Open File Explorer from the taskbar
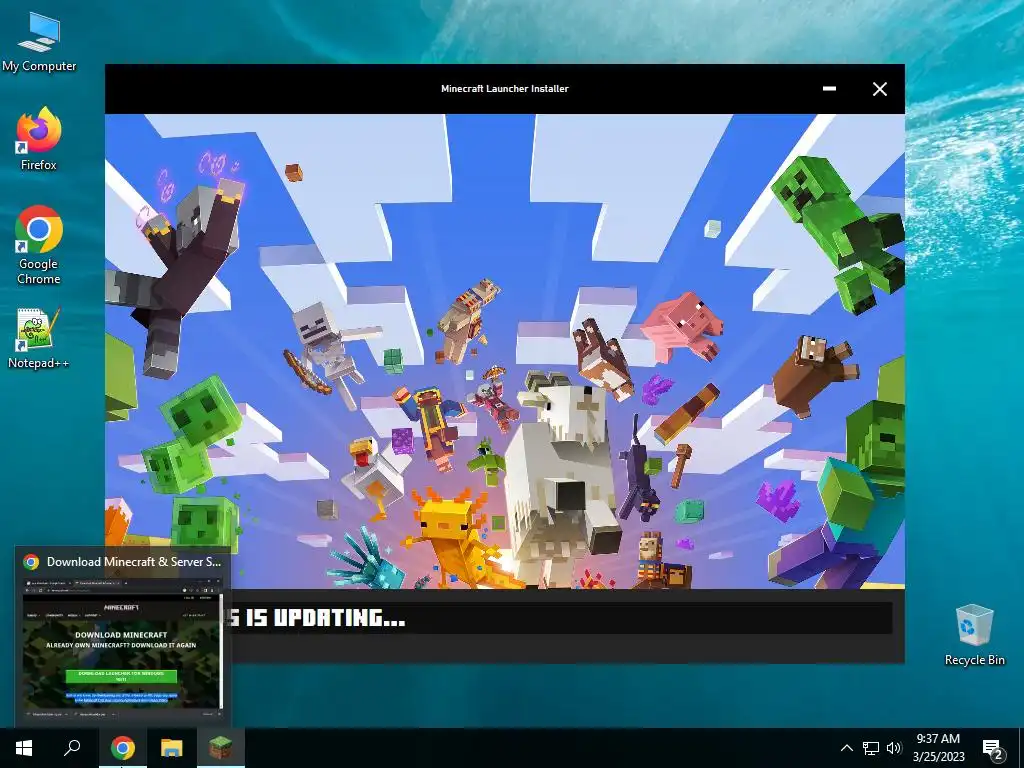Image resolution: width=1024 pixels, height=768 pixels. coord(172,748)
